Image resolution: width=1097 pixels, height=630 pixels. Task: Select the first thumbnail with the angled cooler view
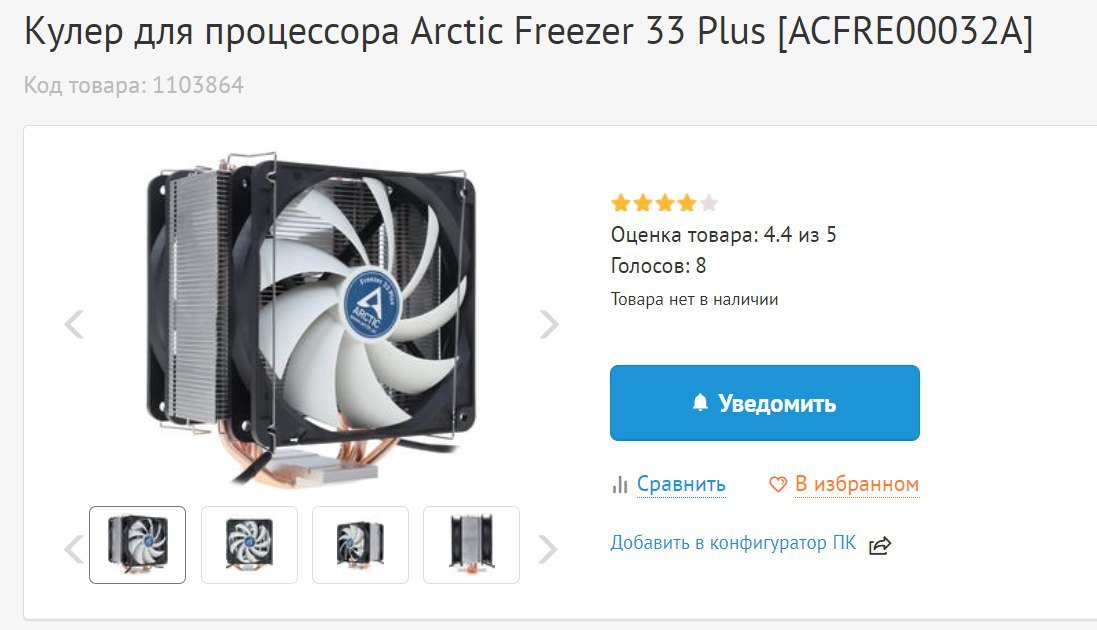138,545
